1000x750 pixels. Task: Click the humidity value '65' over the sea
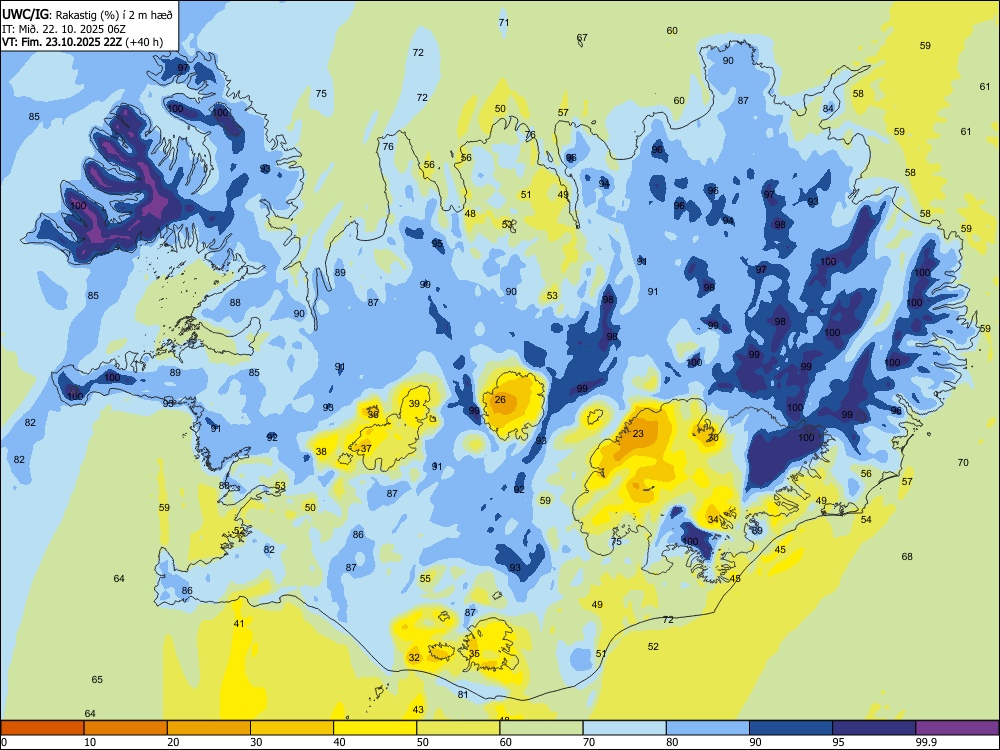97,680
